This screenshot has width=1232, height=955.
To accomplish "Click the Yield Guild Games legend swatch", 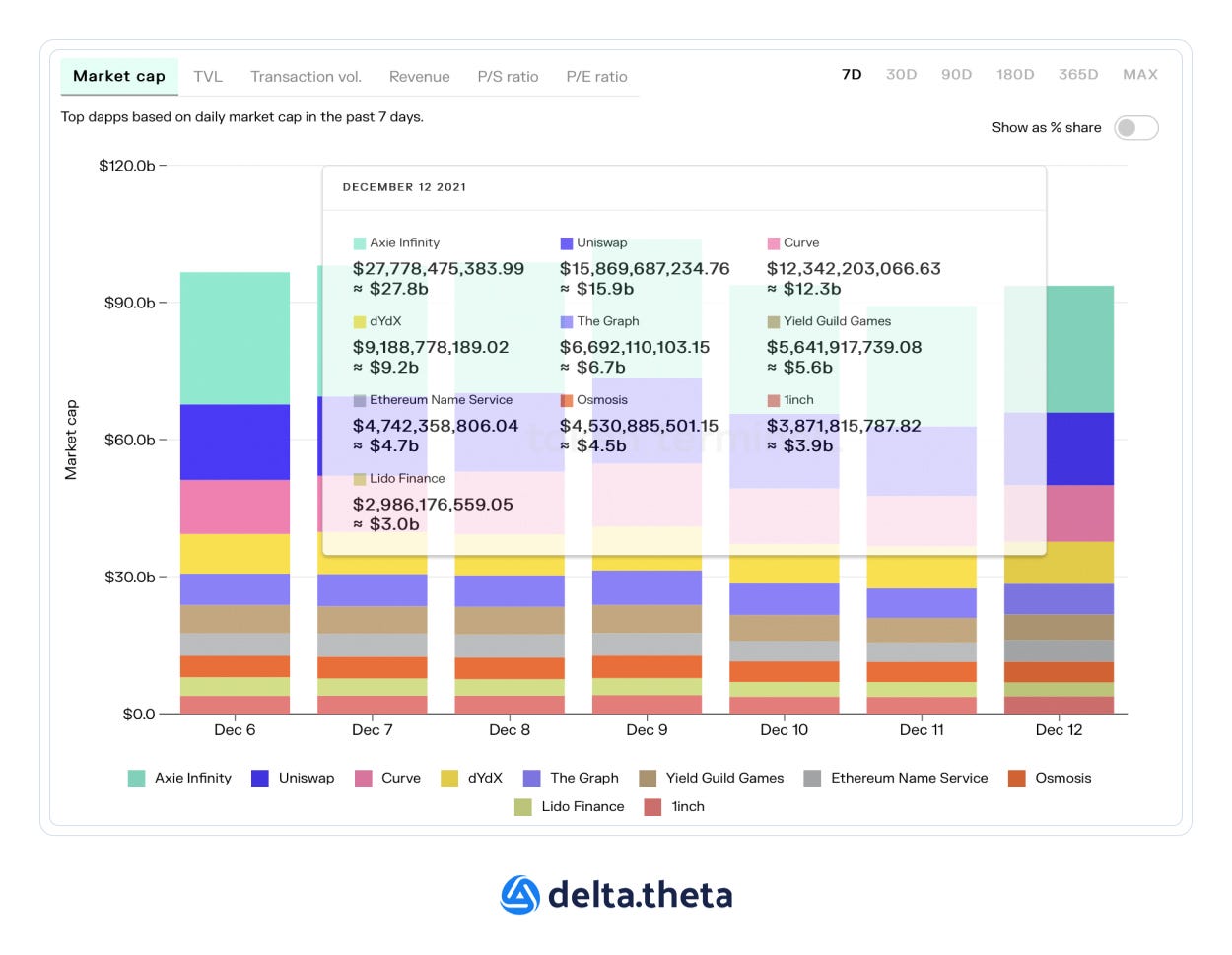I will click(x=648, y=779).
